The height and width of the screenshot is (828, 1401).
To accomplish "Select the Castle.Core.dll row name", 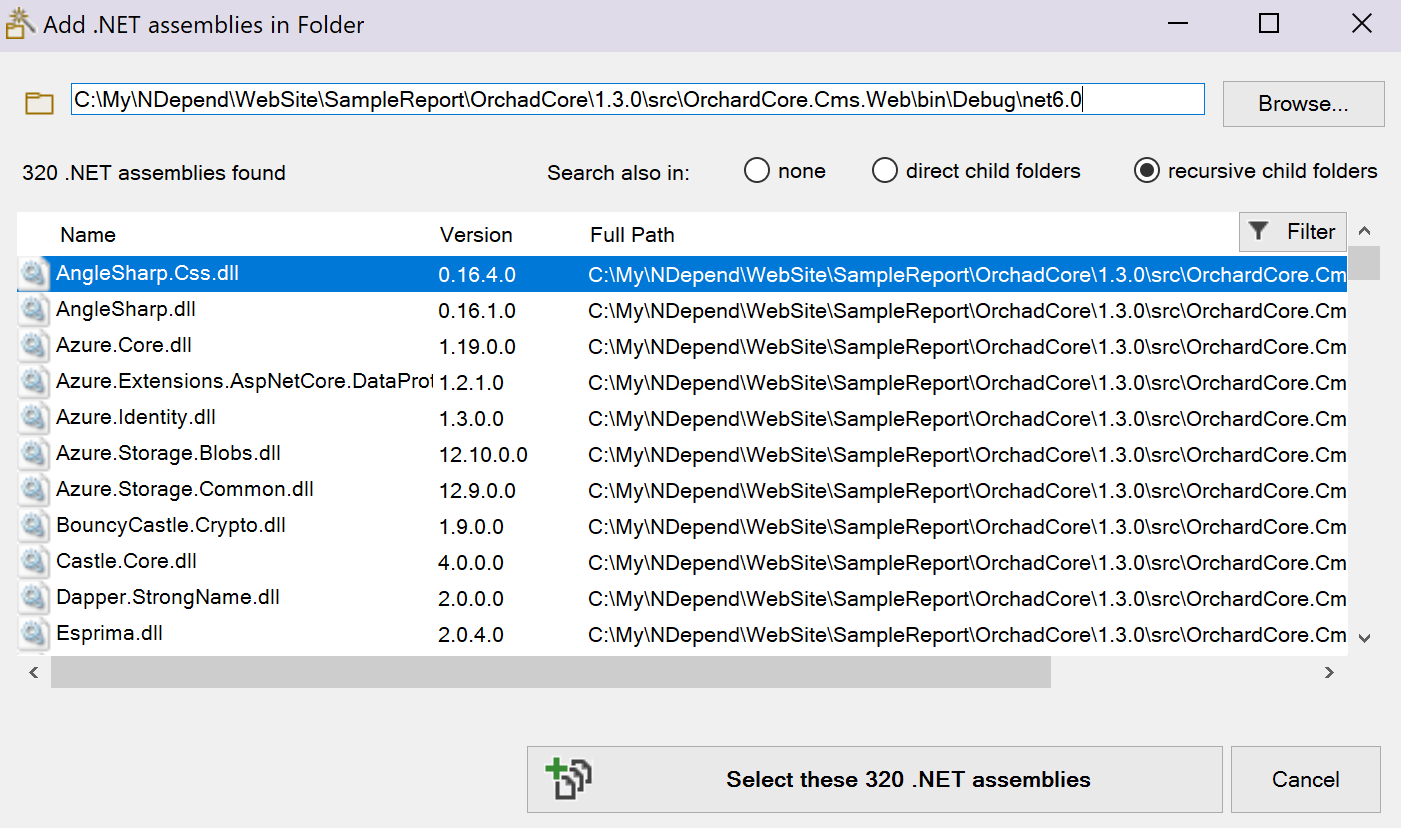I will point(127,561).
